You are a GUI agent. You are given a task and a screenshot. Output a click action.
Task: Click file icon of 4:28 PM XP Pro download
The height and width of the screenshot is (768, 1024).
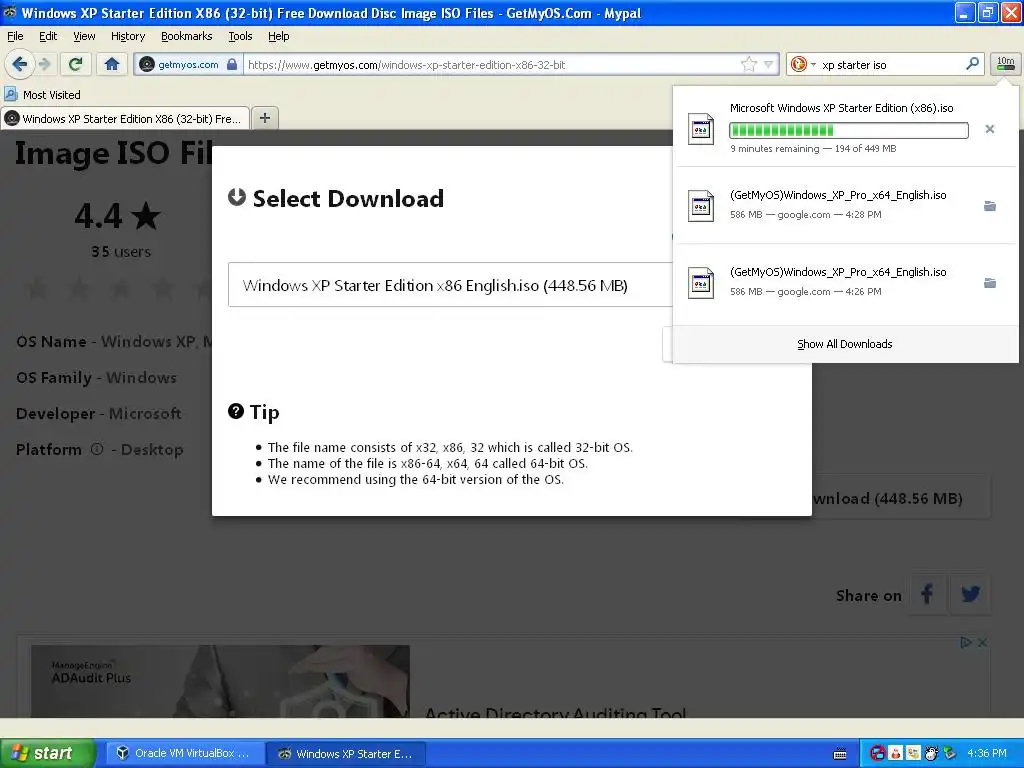(x=701, y=206)
